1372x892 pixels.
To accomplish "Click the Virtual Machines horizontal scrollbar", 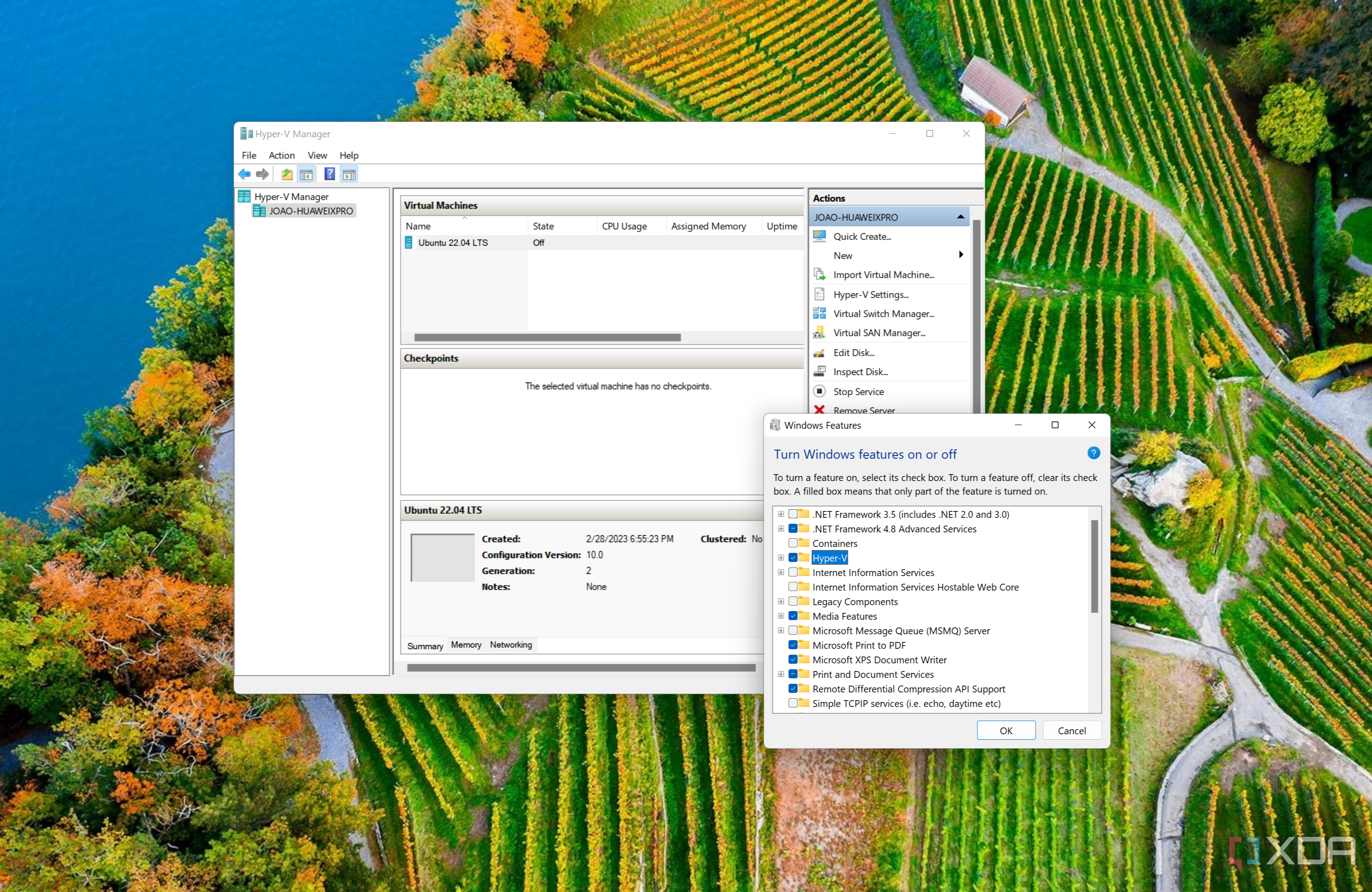I will pos(547,338).
